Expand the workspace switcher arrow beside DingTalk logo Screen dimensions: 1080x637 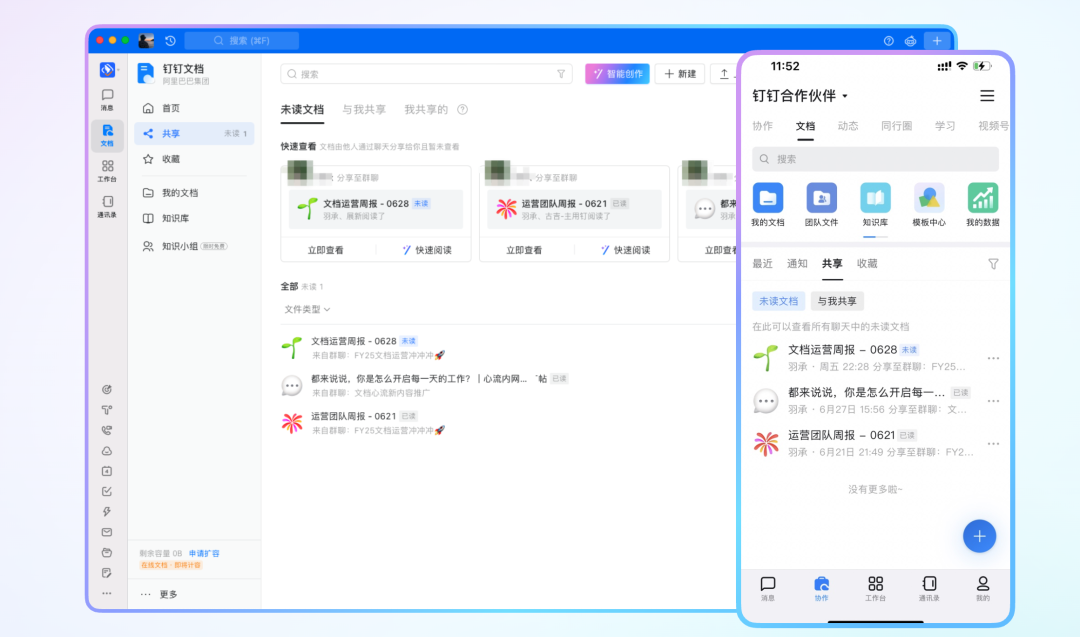tap(118, 70)
